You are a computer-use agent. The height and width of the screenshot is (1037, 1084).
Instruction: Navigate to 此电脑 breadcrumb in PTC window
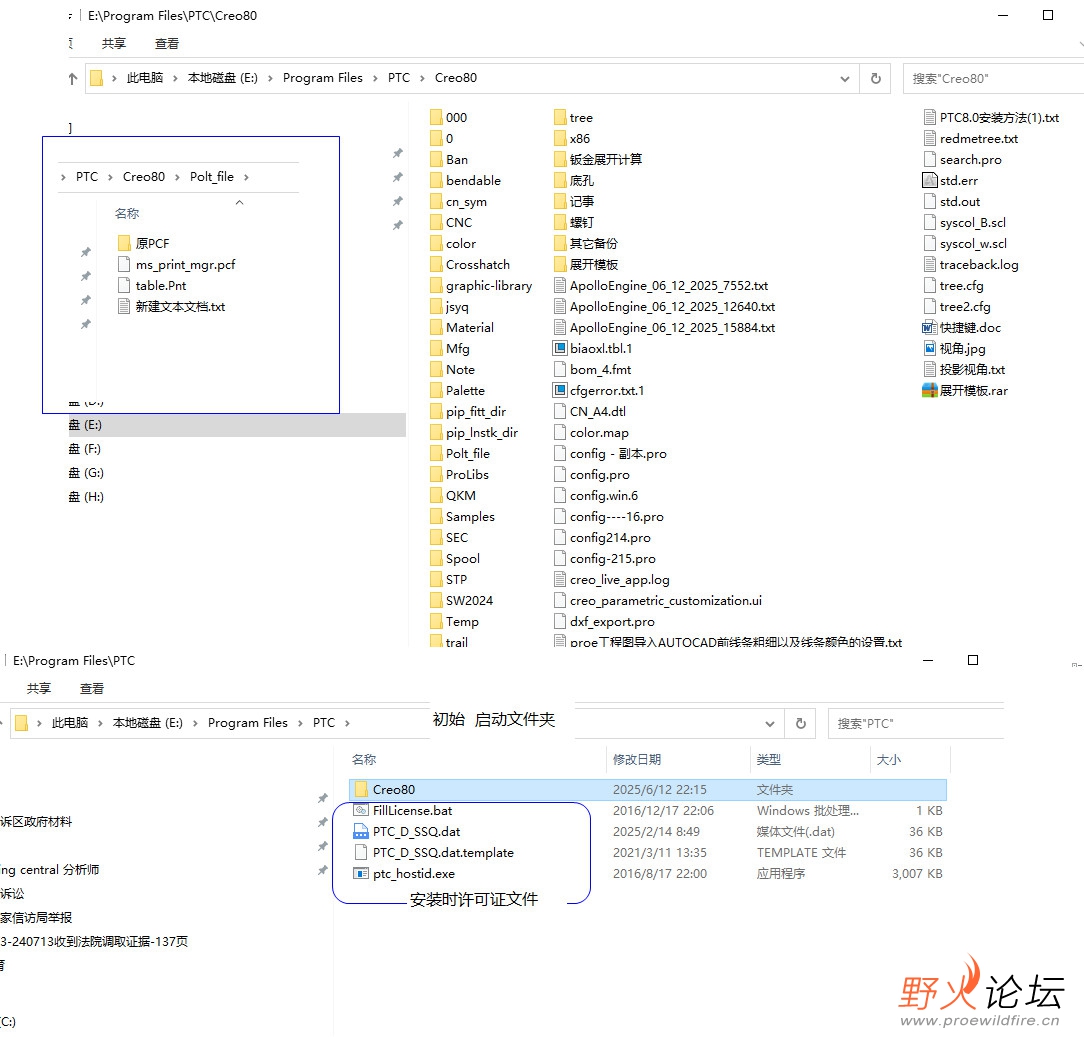[70, 723]
